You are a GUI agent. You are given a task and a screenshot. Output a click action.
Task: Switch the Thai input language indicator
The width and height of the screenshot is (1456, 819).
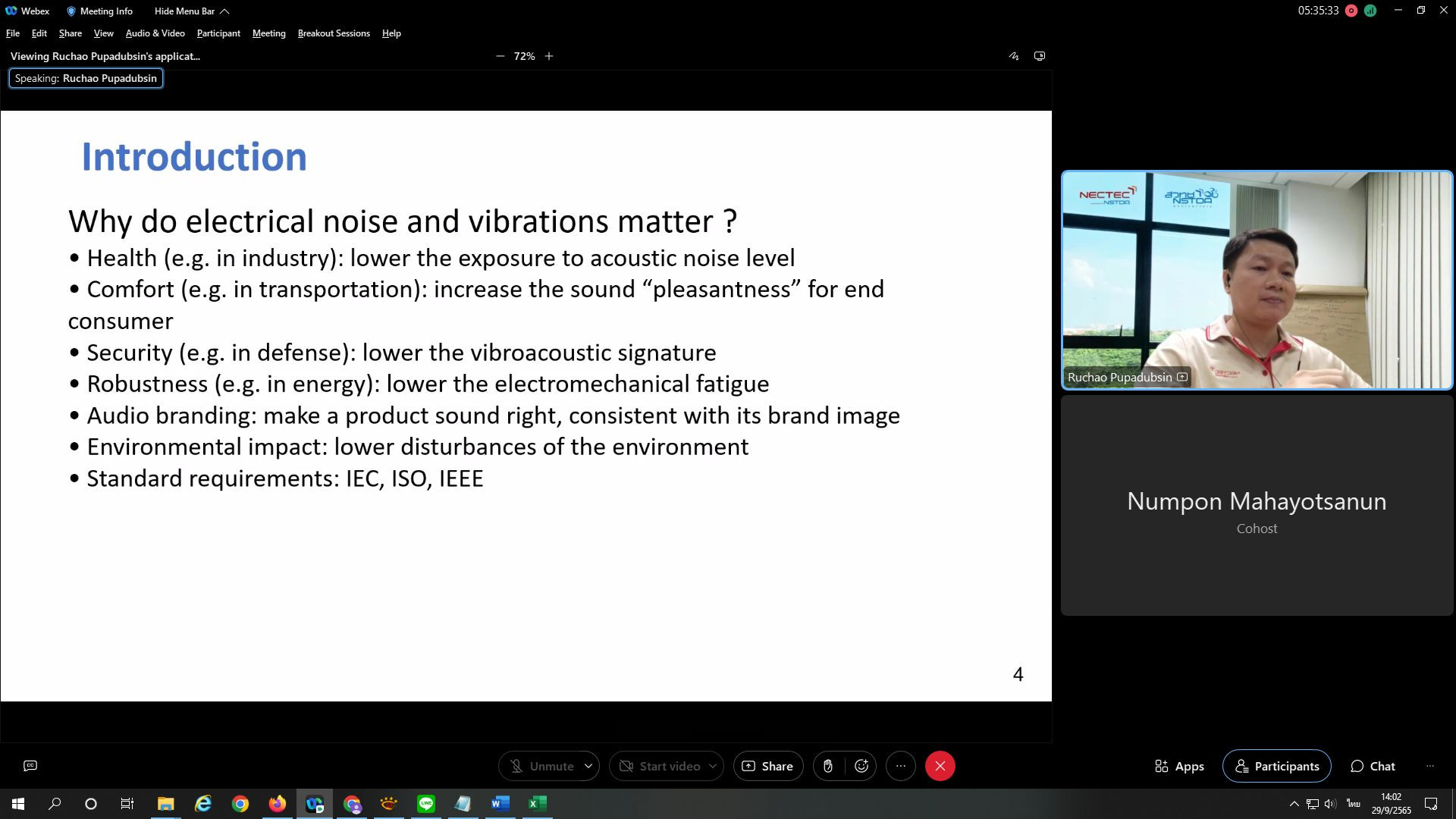(x=1354, y=804)
